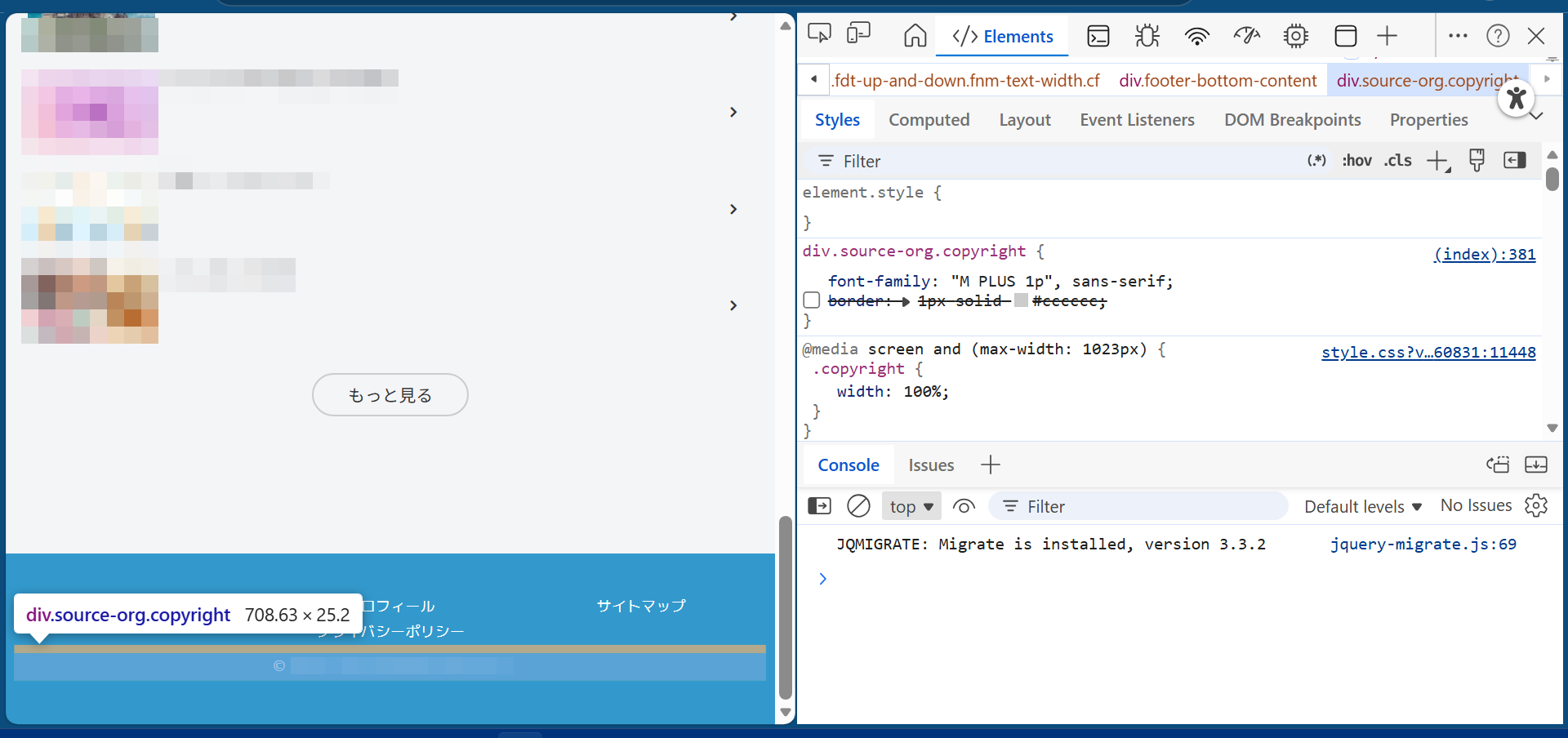Image resolution: width=1568 pixels, height=738 pixels.
Task: Open the Performance gauge icon tool
Action: coord(1247,36)
